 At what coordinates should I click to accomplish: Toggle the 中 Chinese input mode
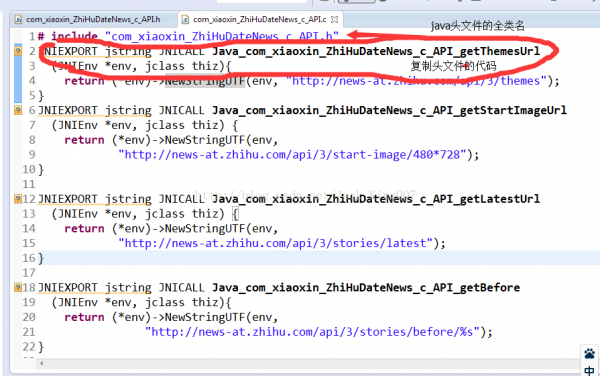(x=590, y=370)
